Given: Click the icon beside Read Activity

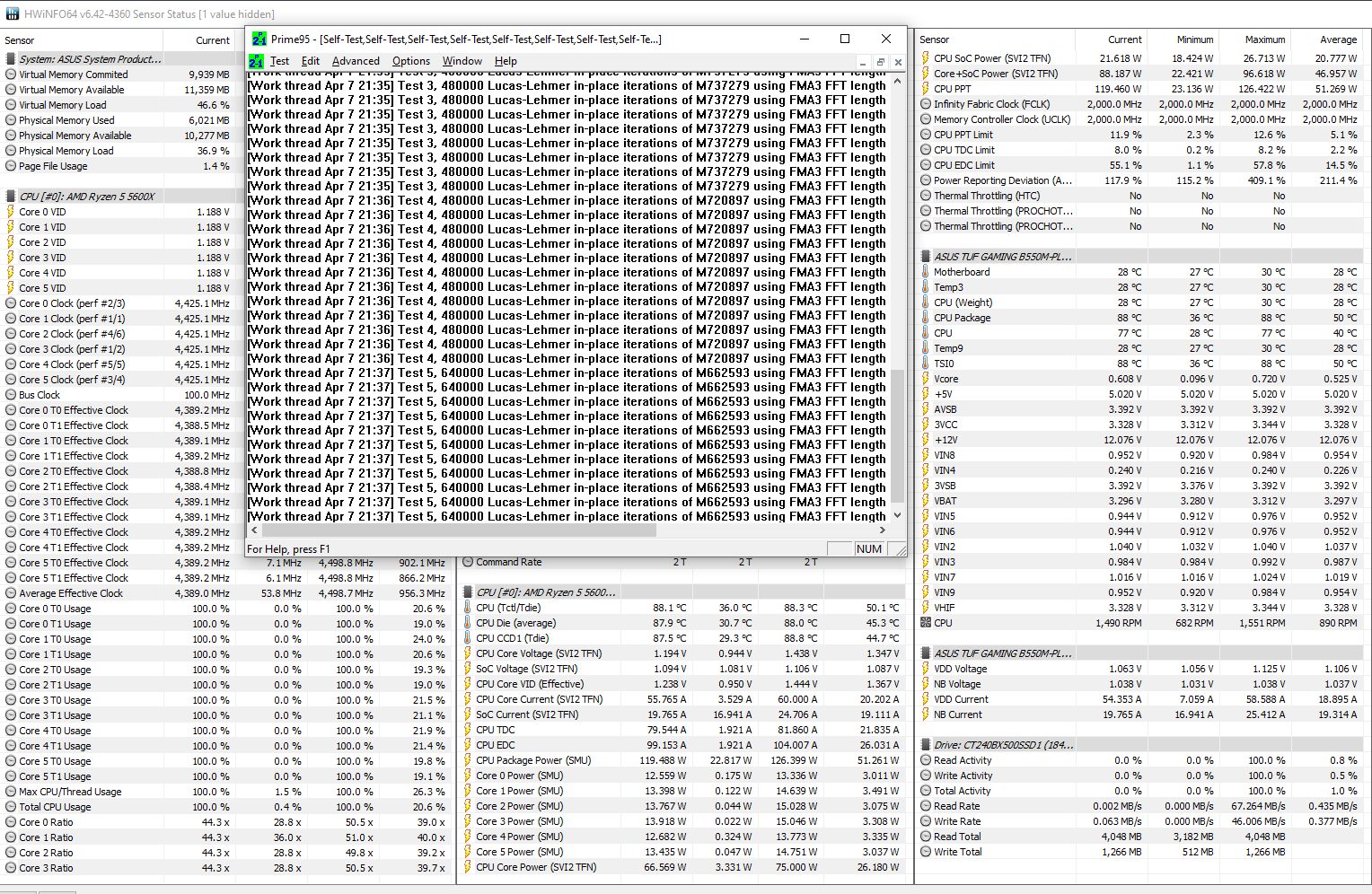Looking at the screenshot, I should coord(925,760).
